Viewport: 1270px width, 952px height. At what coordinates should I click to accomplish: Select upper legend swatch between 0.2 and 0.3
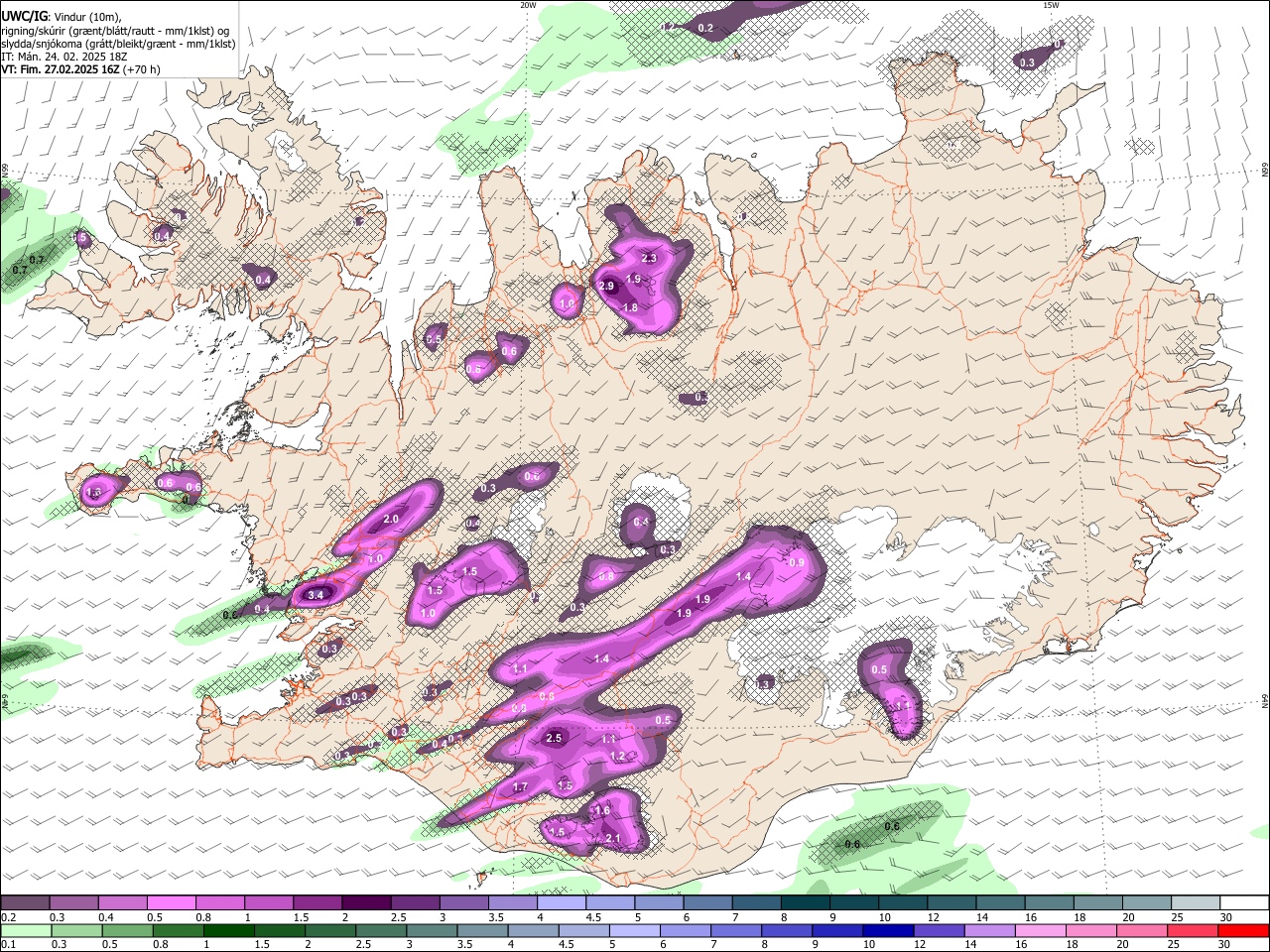click(x=25, y=903)
